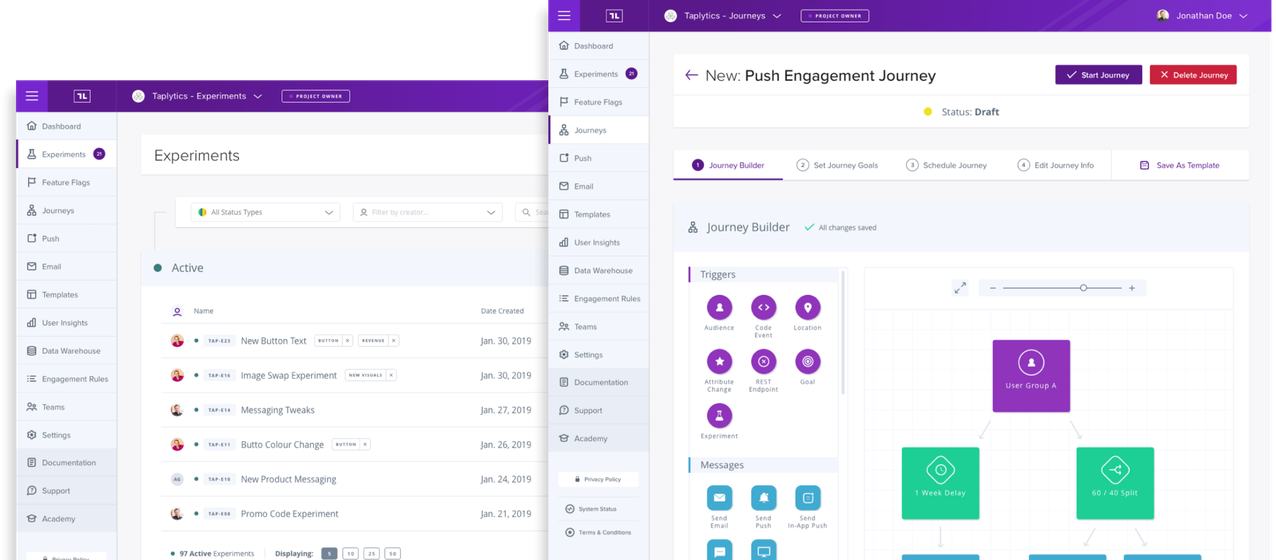Viewport: 1276px width, 560px height.
Task: Go back using arrow beside New title
Action: [691, 75]
